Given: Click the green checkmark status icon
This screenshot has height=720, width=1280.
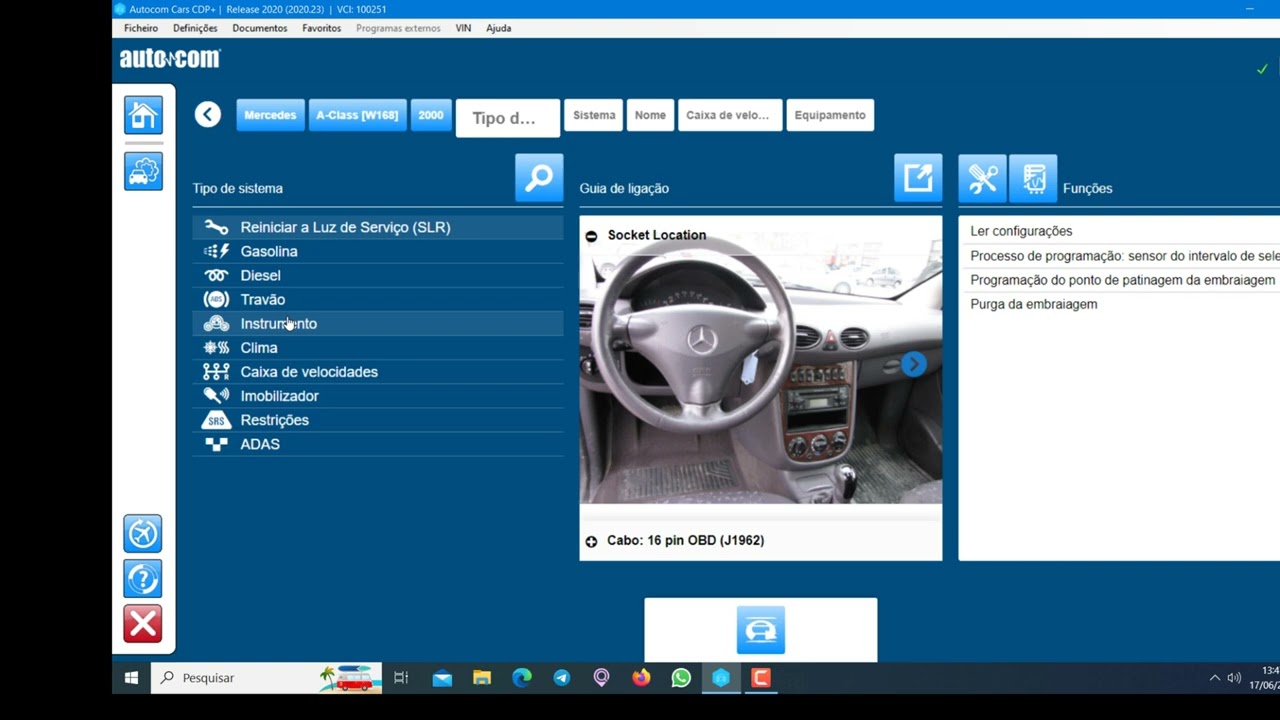Looking at the screenshot, I should (x=1262, y=69).
